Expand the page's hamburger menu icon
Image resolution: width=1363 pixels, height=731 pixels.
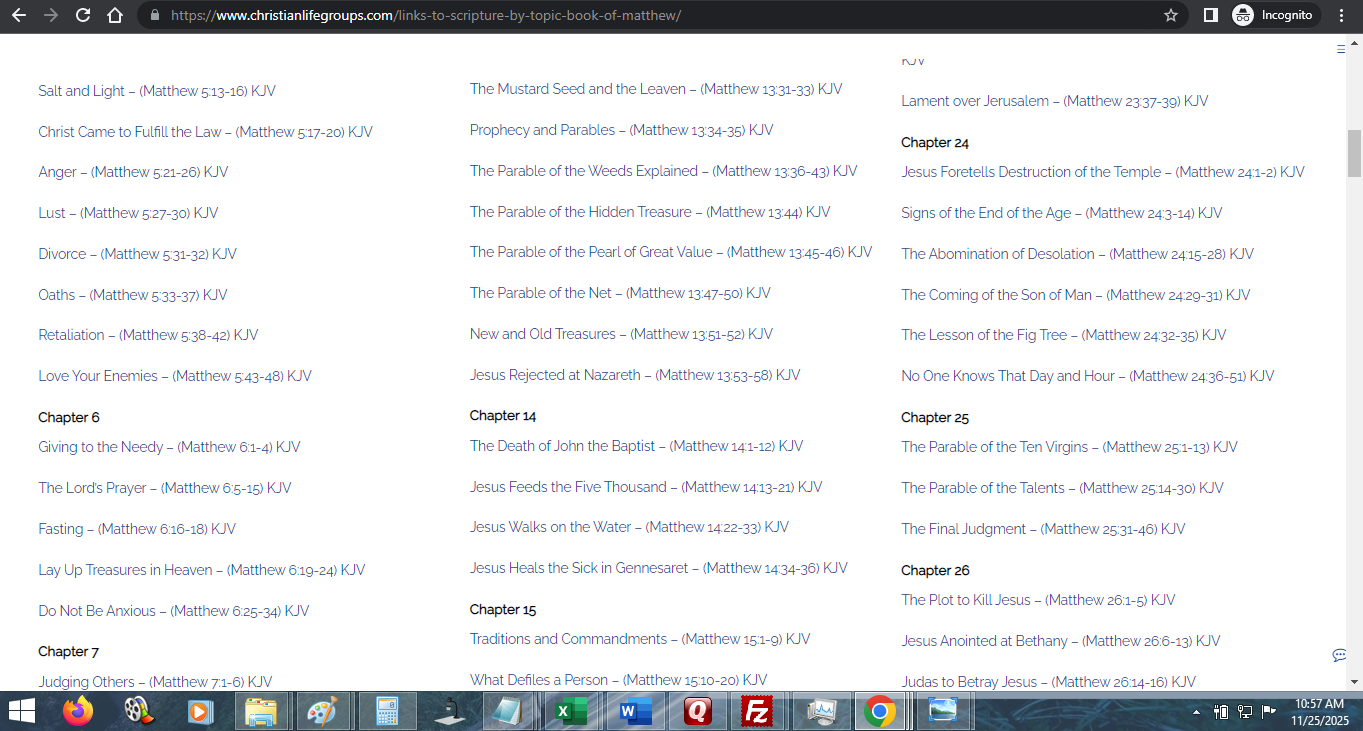click(1341, 49)
